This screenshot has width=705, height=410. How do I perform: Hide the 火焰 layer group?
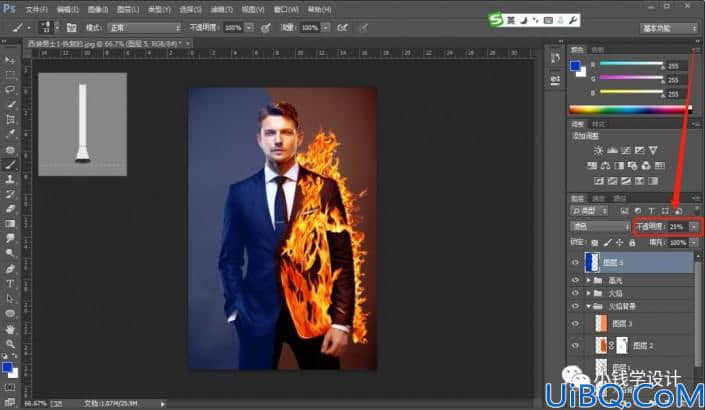[575, 293]
